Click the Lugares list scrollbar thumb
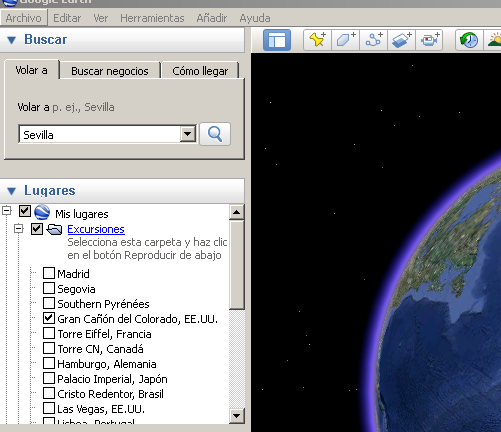501x432 pixels. click(237, 265)
